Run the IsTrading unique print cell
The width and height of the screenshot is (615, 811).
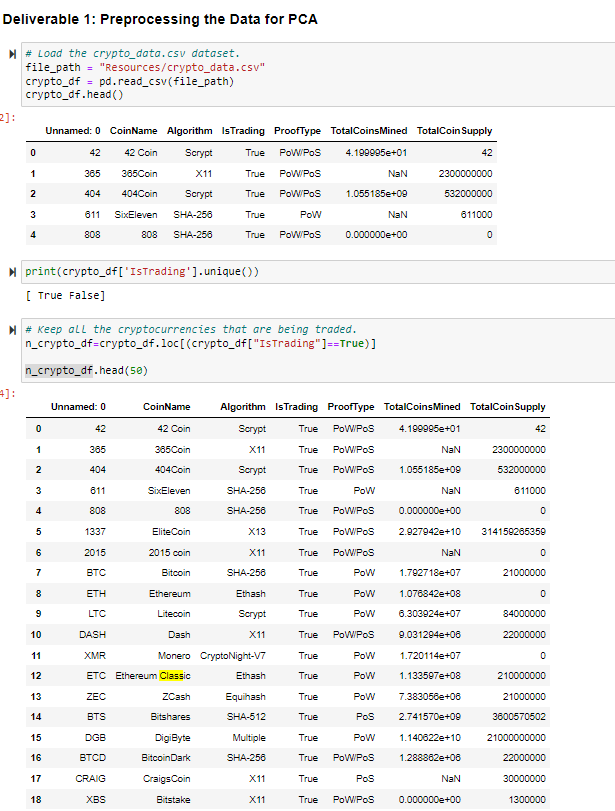pyautogui.click(x=12, y=272)
